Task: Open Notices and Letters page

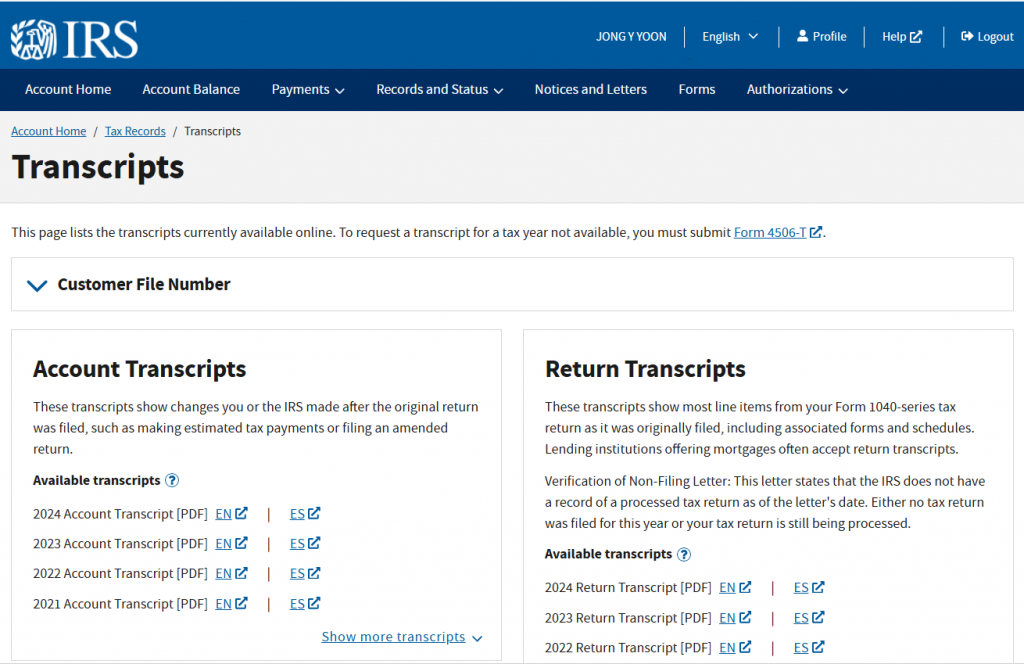Action: pos(590,89)
